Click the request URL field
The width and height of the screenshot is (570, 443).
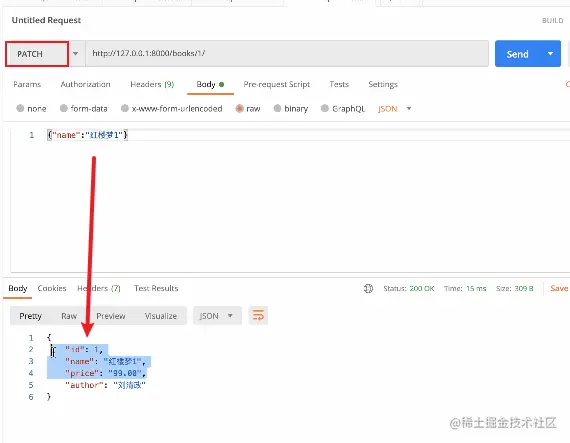287,53
